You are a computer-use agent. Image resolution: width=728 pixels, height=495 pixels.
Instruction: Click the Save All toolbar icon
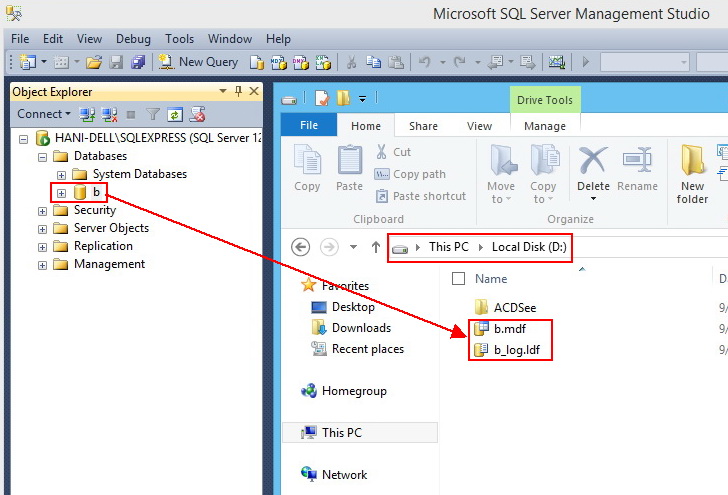(138, 62)
